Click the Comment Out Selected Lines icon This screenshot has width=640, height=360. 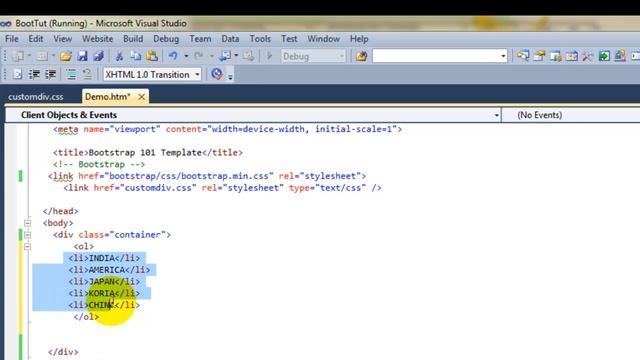point(71,74)
